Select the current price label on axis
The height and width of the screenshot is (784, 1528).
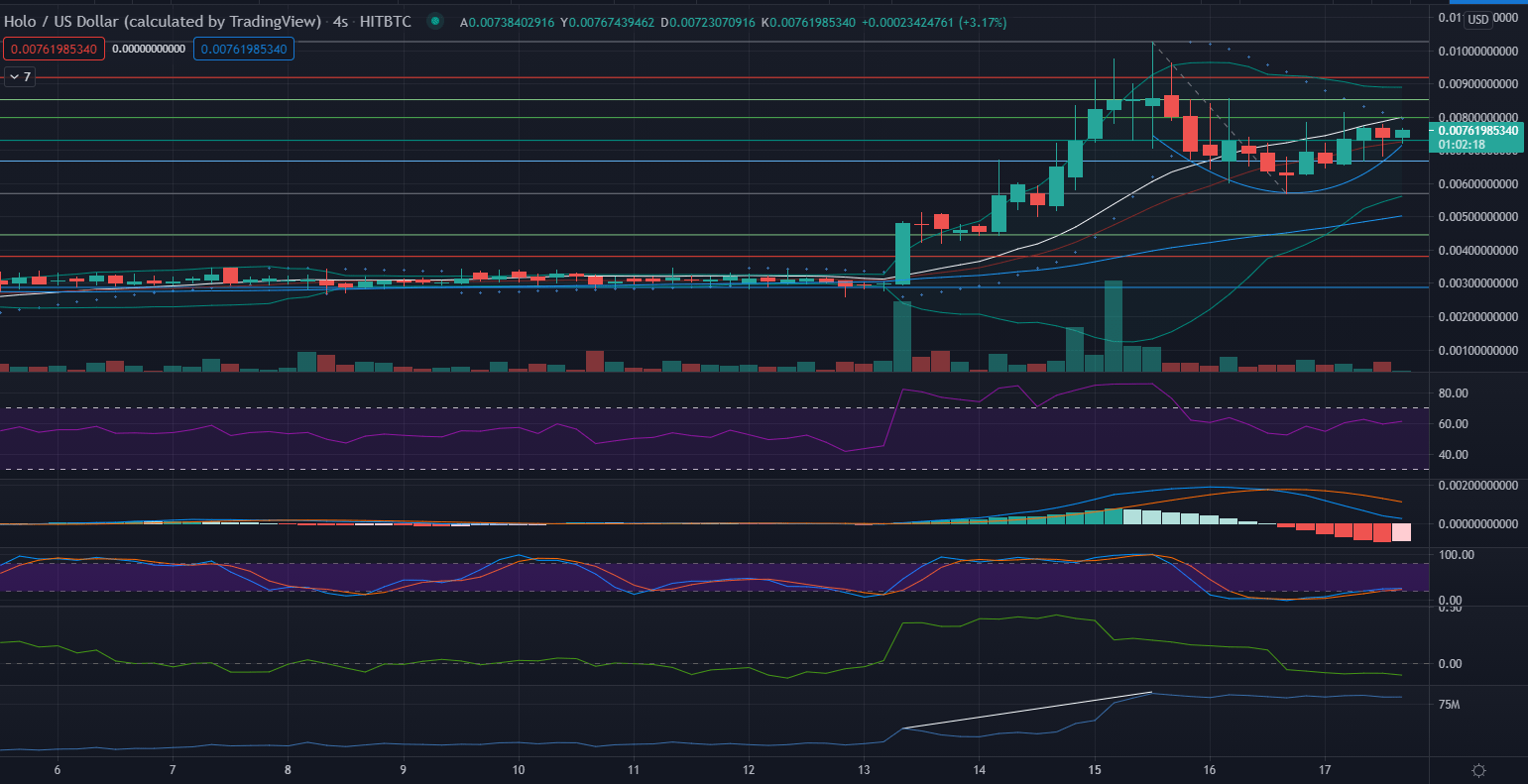coord(1477,130)
